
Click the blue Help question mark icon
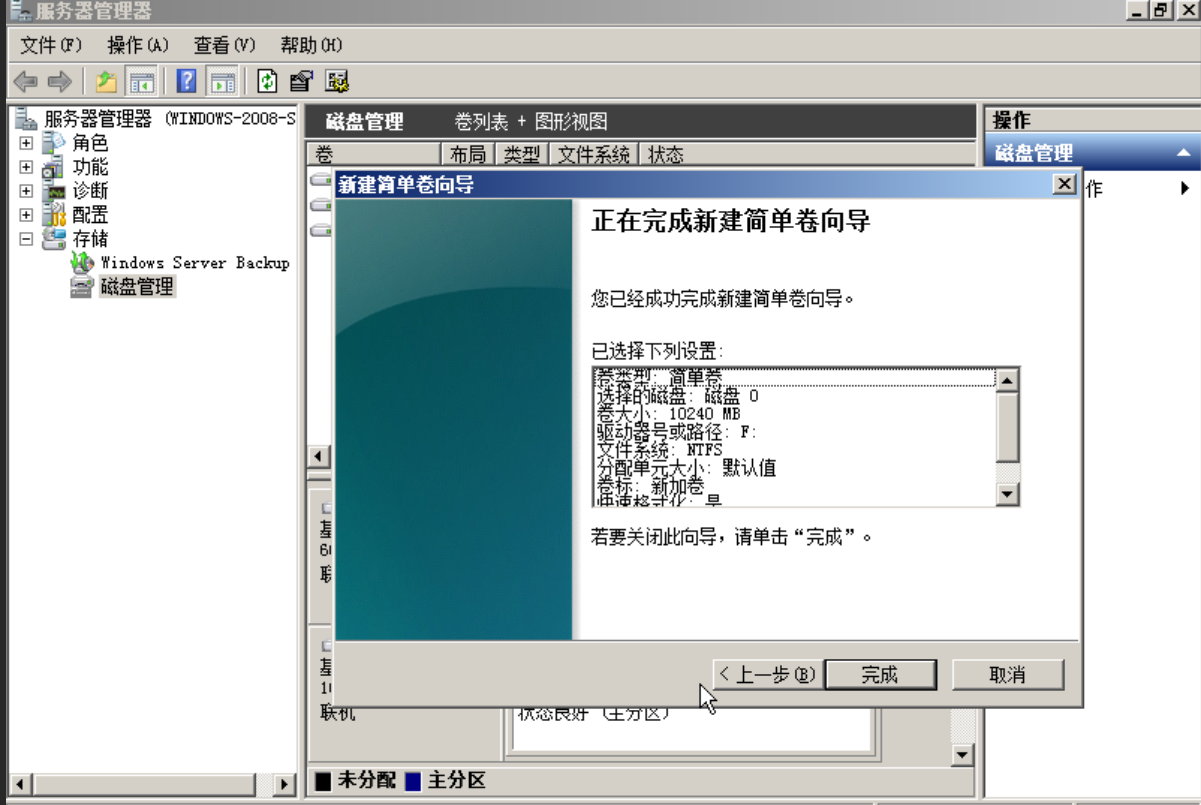point(186,82)
